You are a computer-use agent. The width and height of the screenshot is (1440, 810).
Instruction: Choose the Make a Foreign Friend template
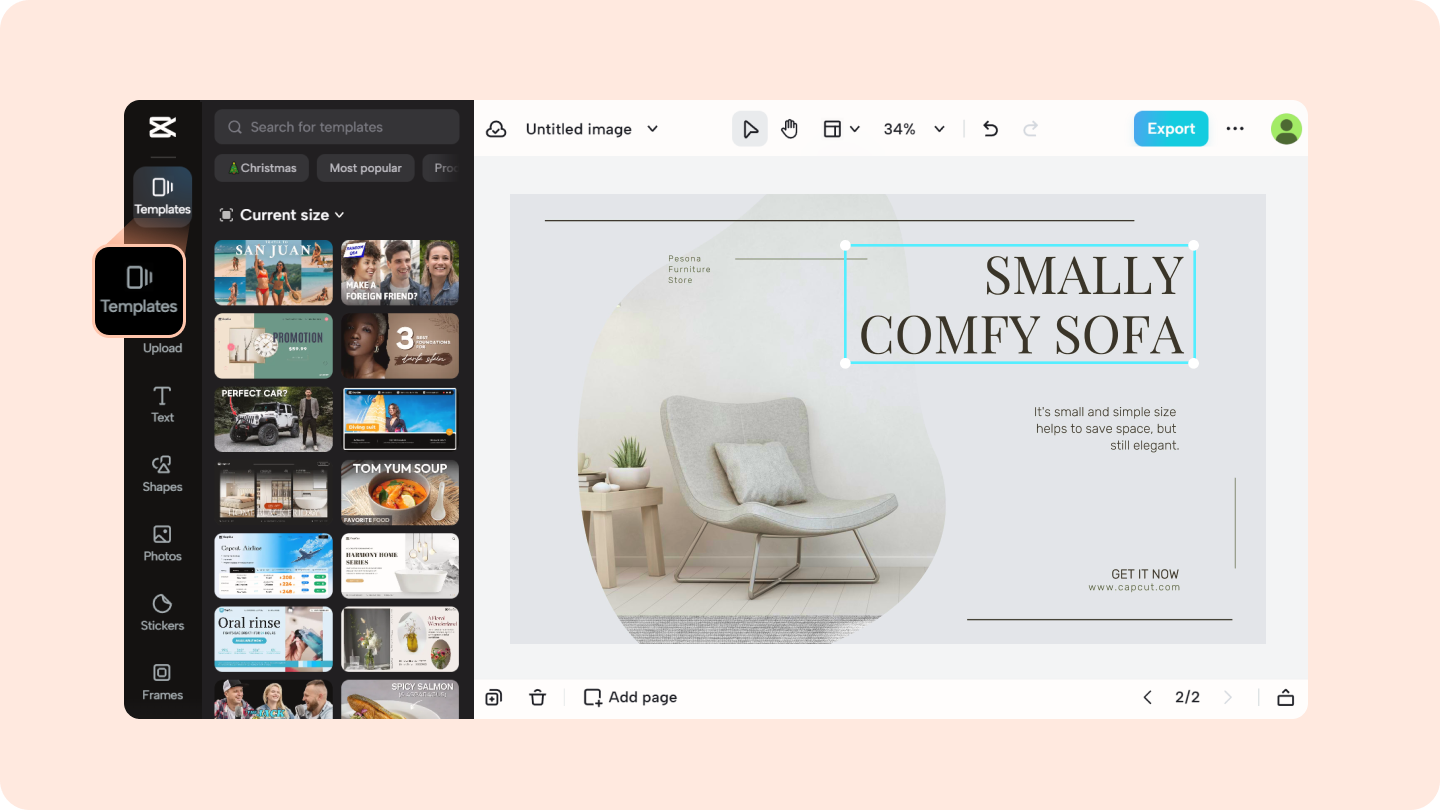pyautogui.click(x=400, y=273)
